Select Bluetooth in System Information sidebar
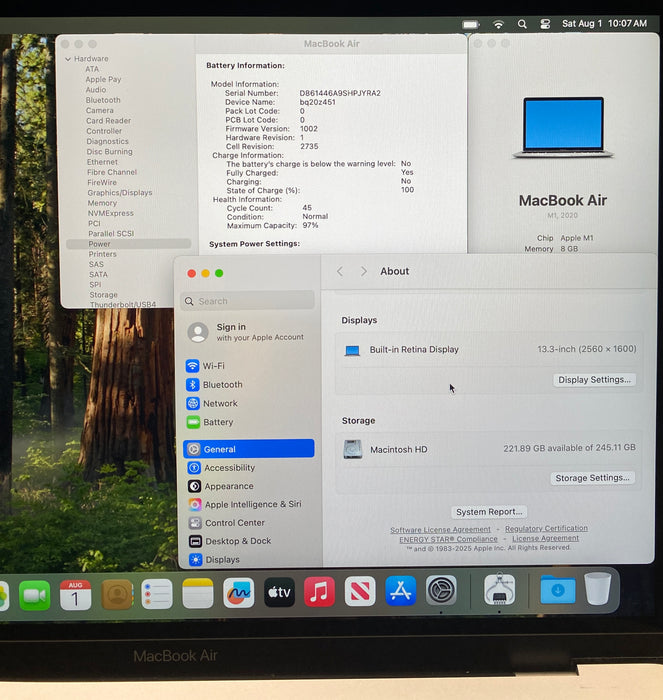This screenshot has height=700, width=663. click(x=103, y=100)
